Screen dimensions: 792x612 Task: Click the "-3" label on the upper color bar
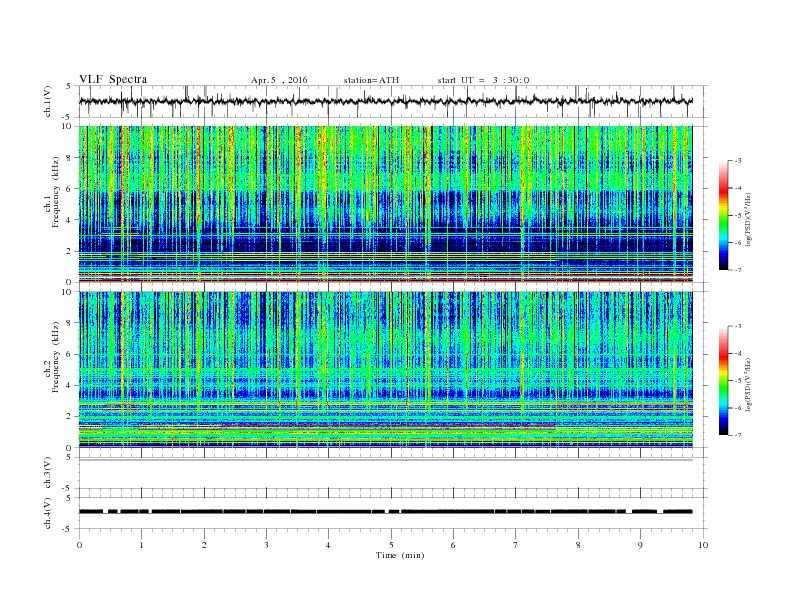coord(738,161)
